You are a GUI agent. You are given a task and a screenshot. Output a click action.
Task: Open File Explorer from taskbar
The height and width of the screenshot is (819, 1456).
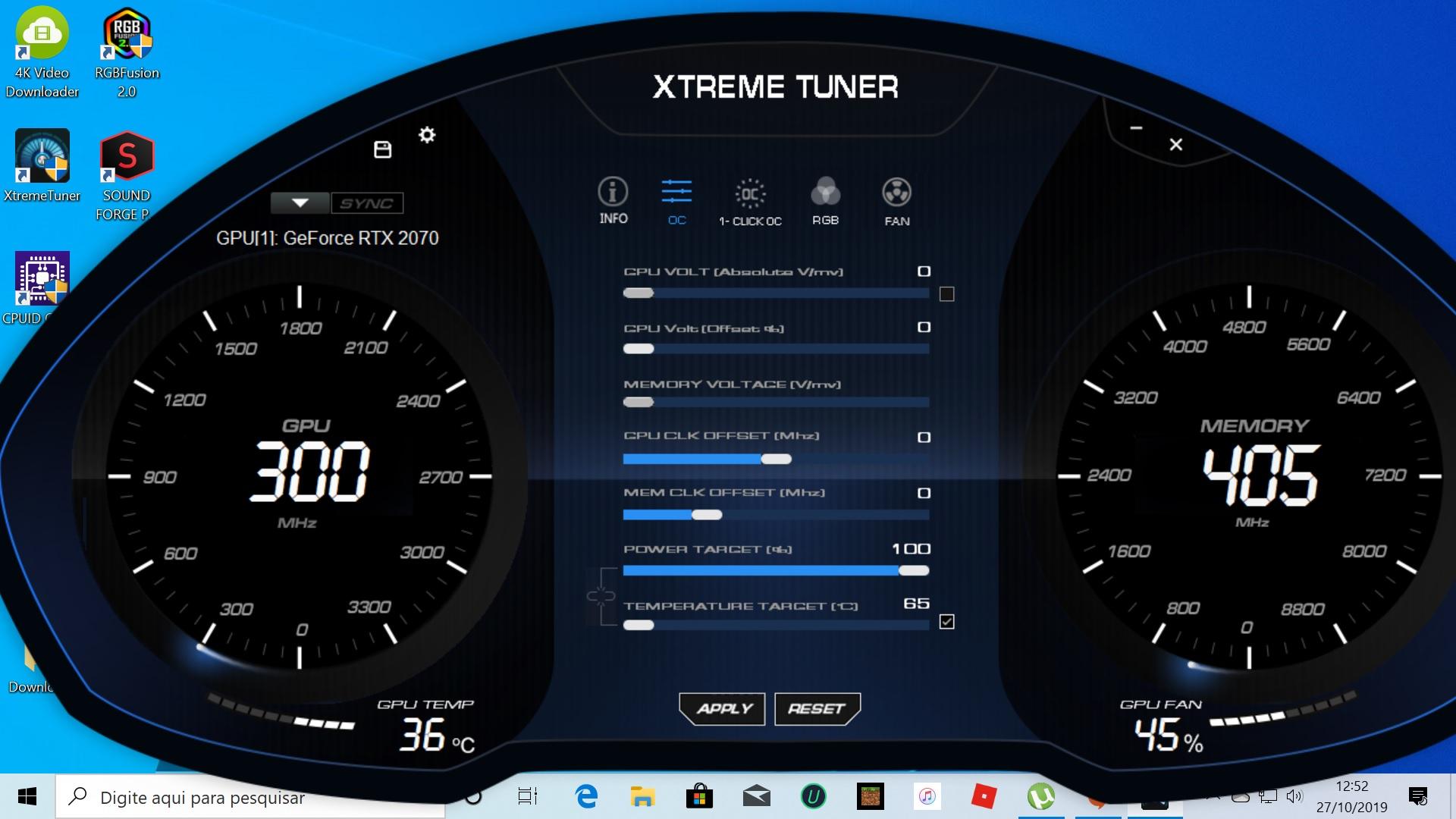(642, 797)
